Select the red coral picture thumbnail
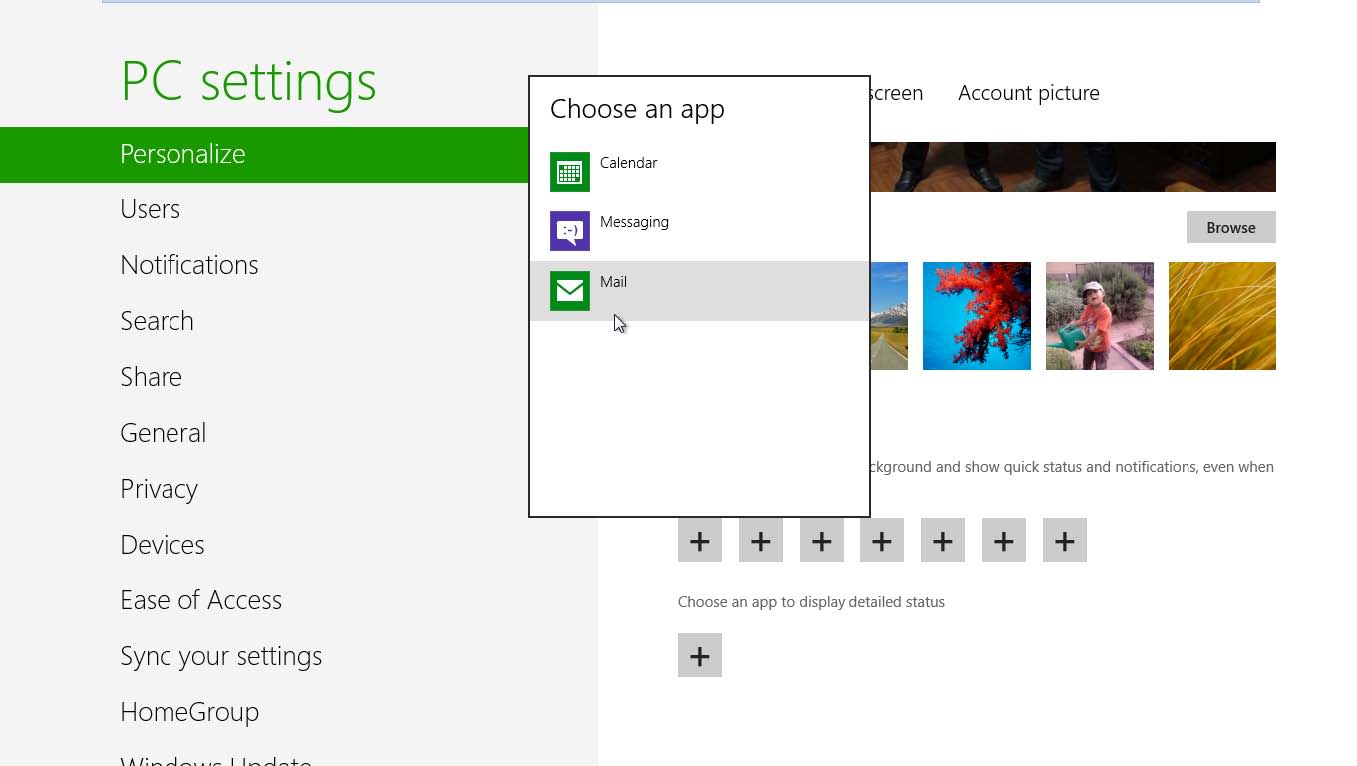The height and width of the screenshot is (766, 1357). [976, 316]
